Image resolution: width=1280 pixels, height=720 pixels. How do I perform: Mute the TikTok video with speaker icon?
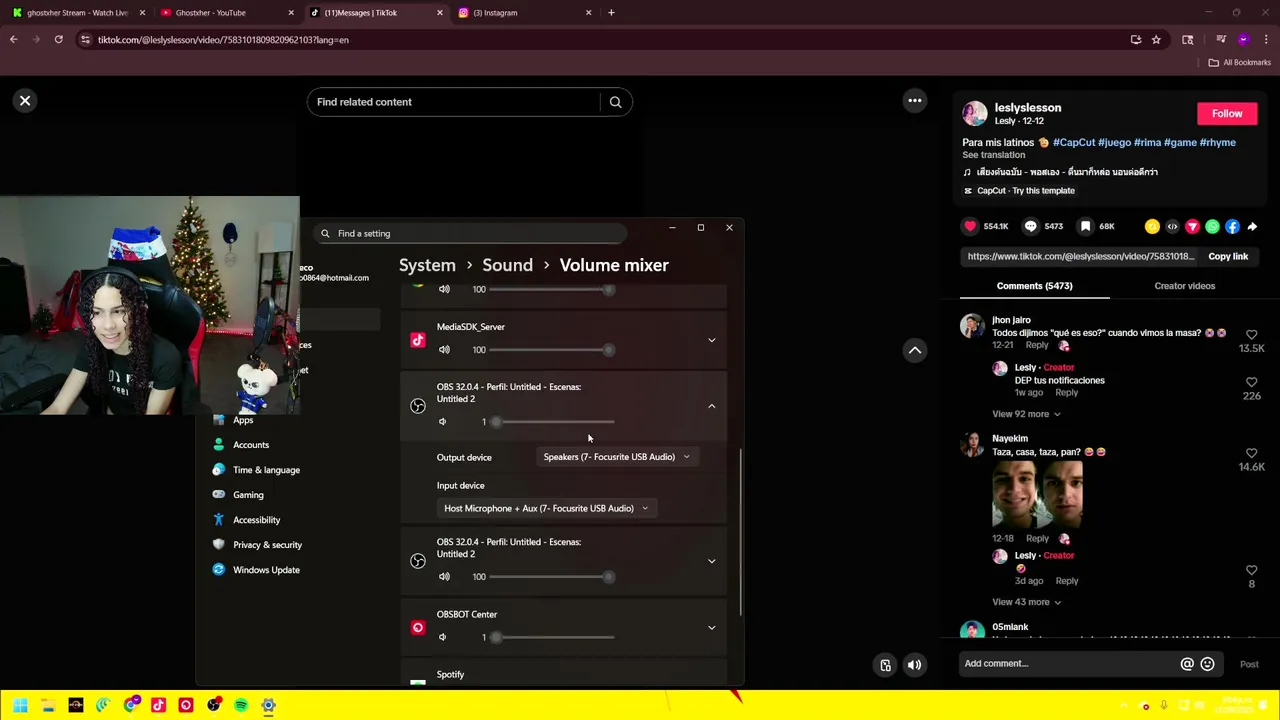(914, 665)
